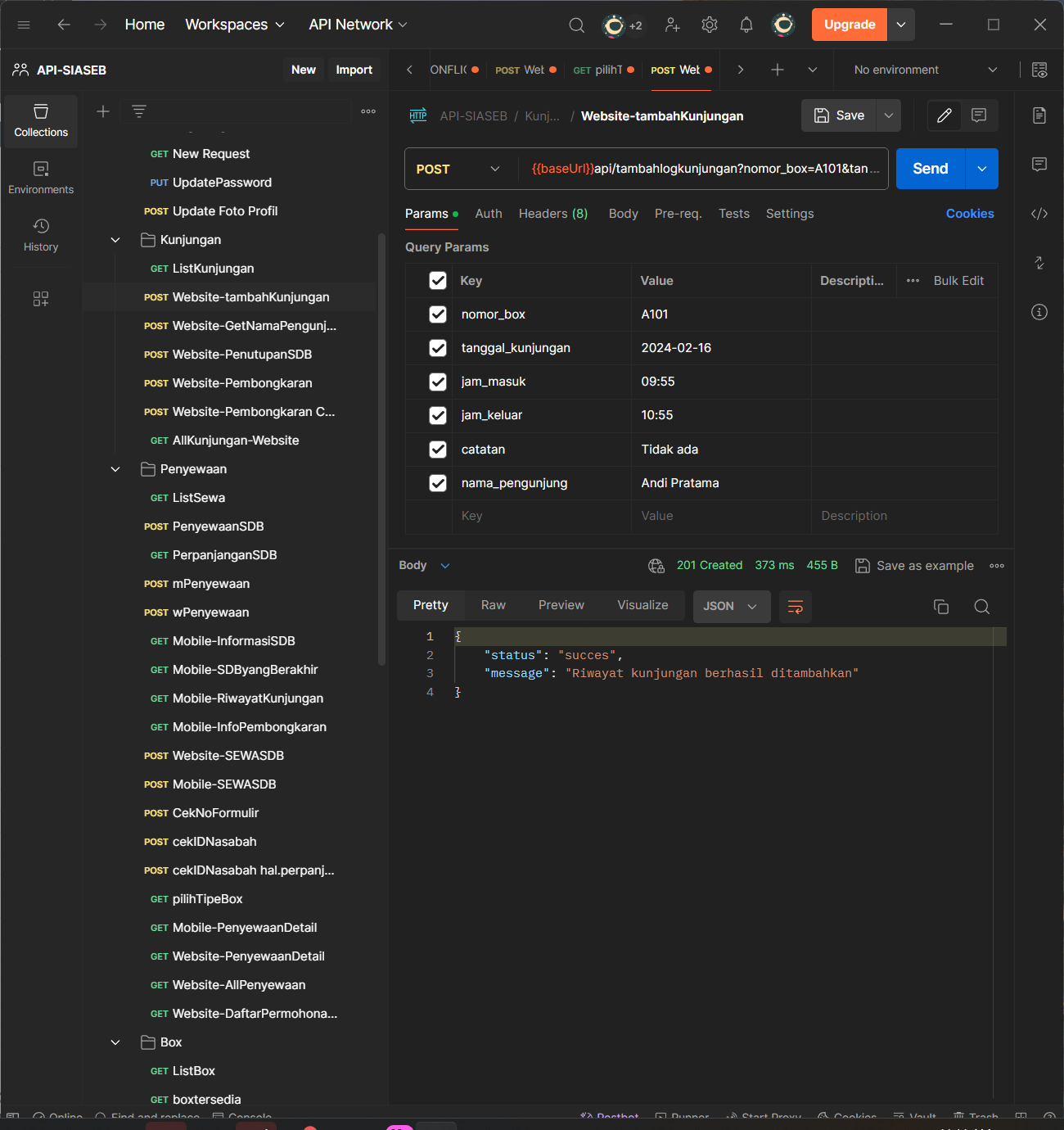This screenshot has width=1064, height=1130.
Task: Open Postbot from the bottom bar
Action: coord(610,1116)
